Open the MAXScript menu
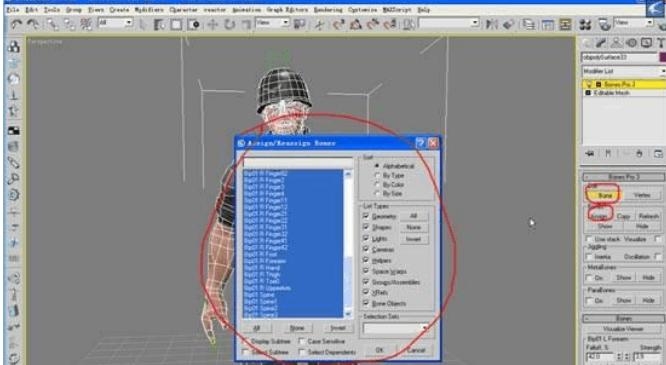The height and width of the screenshot is (365, 666). [x=397, y=9]
